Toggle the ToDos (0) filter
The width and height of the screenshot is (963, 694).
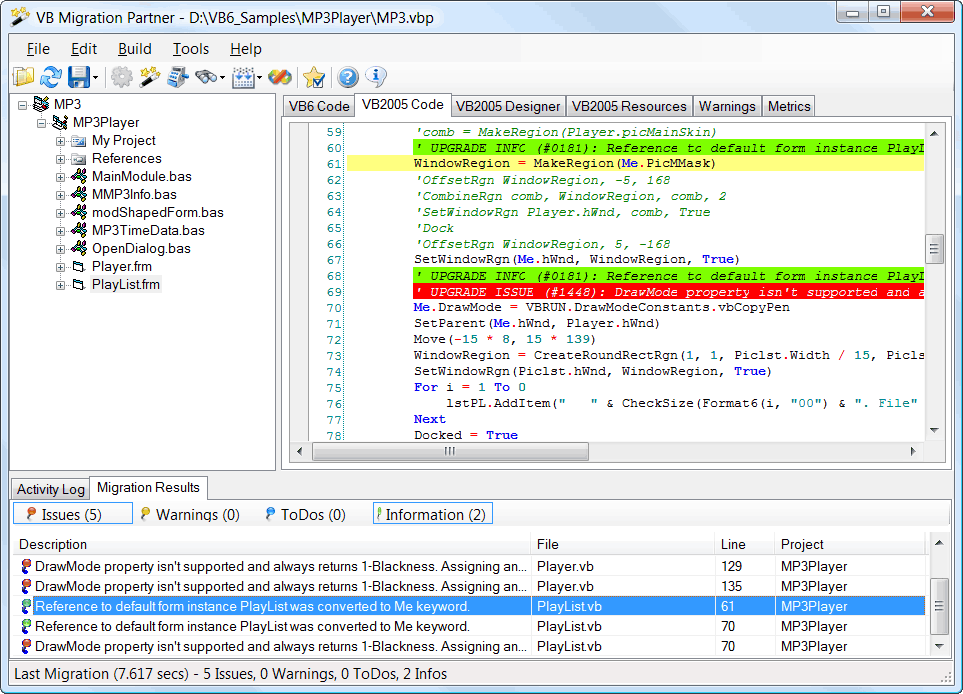(x=305, y=514)
